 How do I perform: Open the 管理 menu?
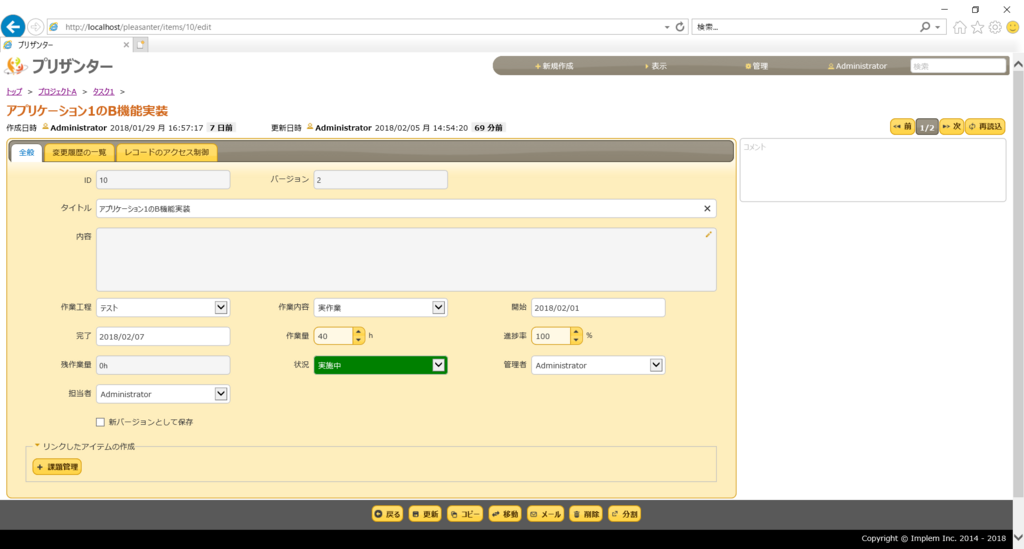coord(756,66)
